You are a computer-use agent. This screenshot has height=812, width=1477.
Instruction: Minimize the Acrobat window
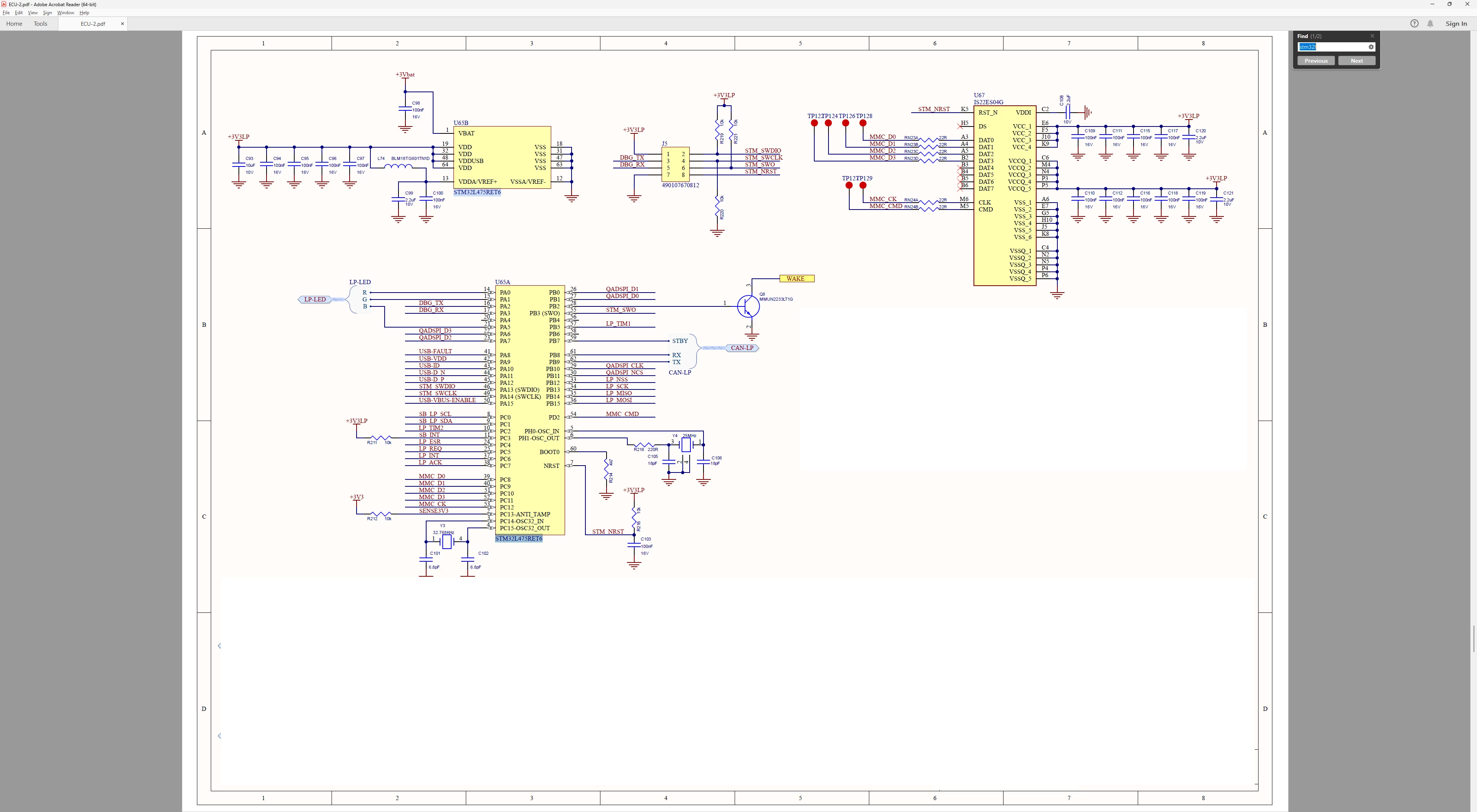[x=1432, y=4]
